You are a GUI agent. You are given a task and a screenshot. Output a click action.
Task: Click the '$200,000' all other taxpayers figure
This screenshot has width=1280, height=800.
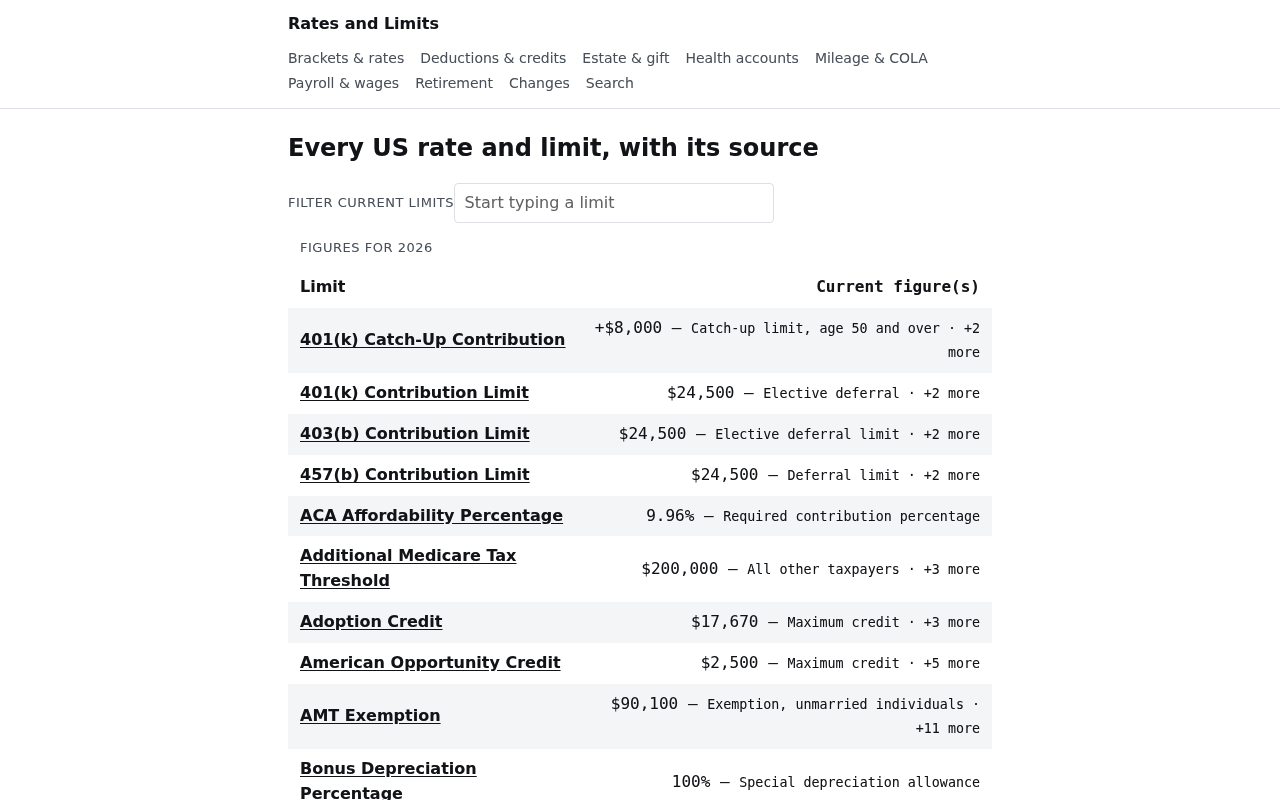[x=680, y=569]
